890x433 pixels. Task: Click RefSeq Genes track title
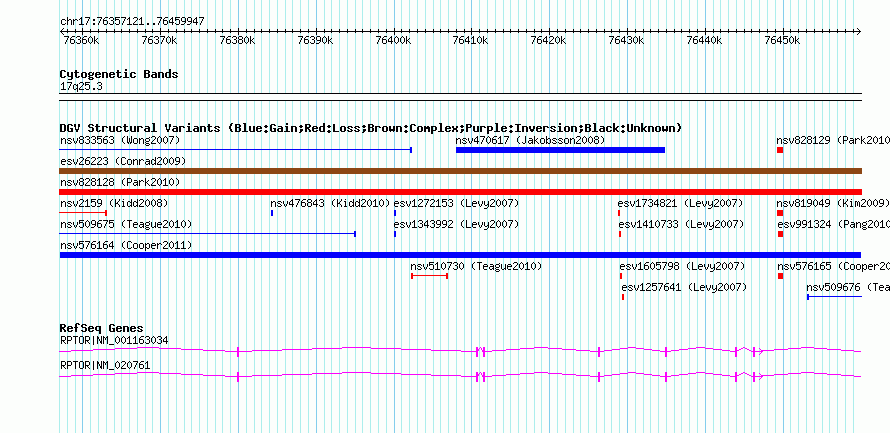[102, 328]
